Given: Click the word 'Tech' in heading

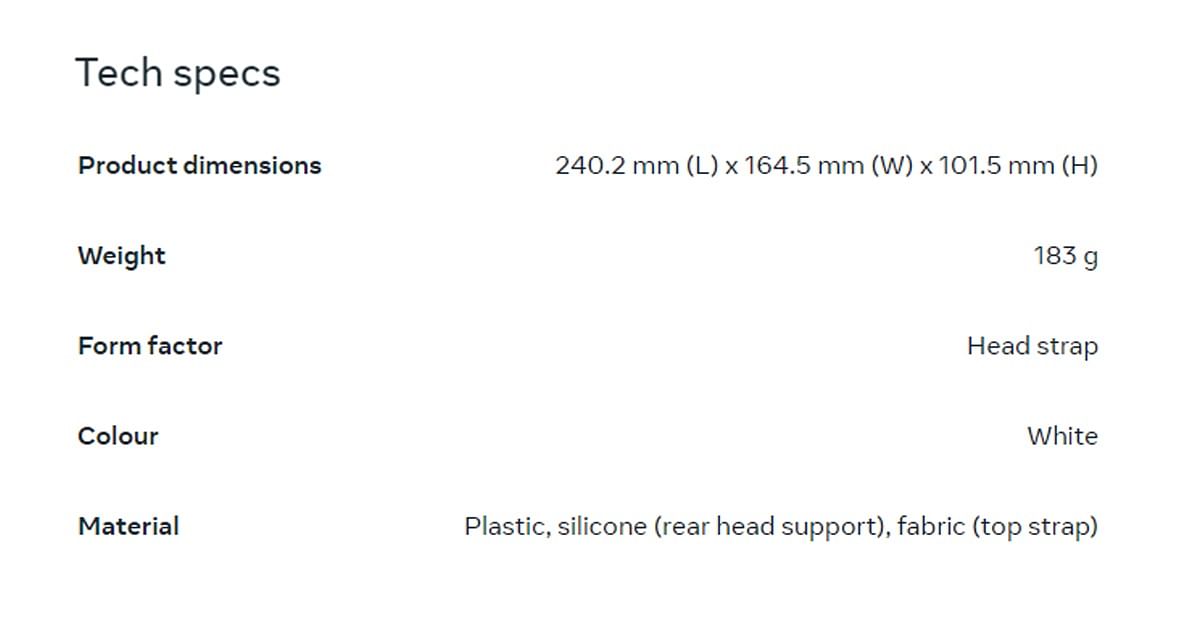Looking at the screenshot, I should [119, 73].
